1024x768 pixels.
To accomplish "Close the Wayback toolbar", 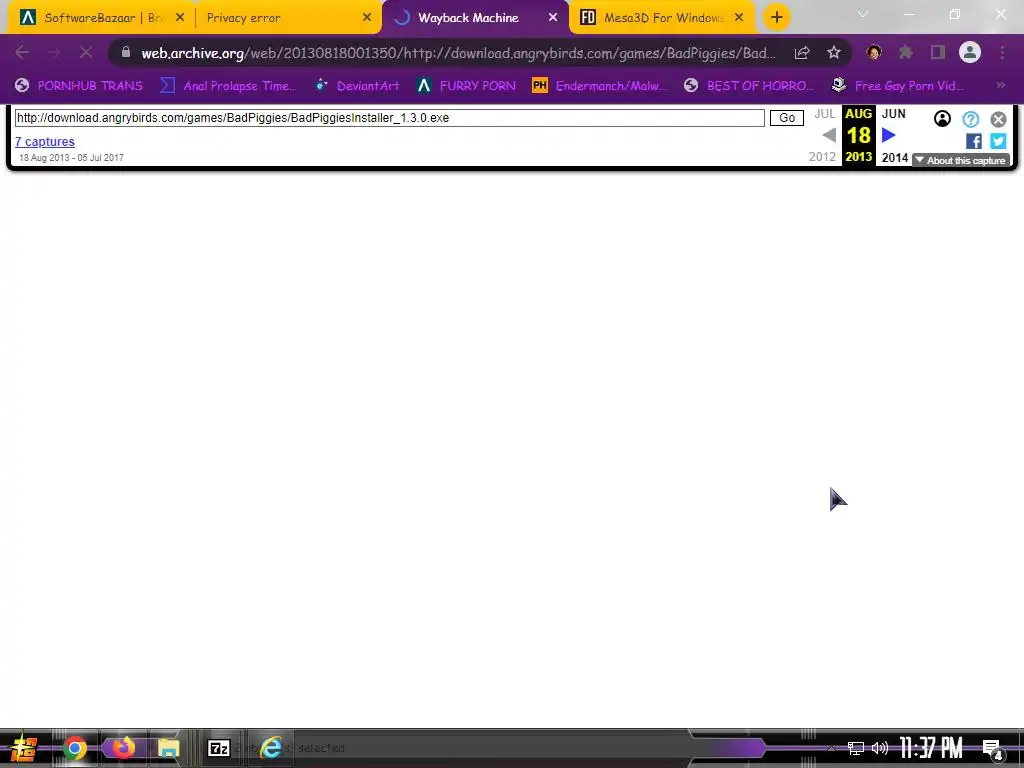I will [998, 119].
